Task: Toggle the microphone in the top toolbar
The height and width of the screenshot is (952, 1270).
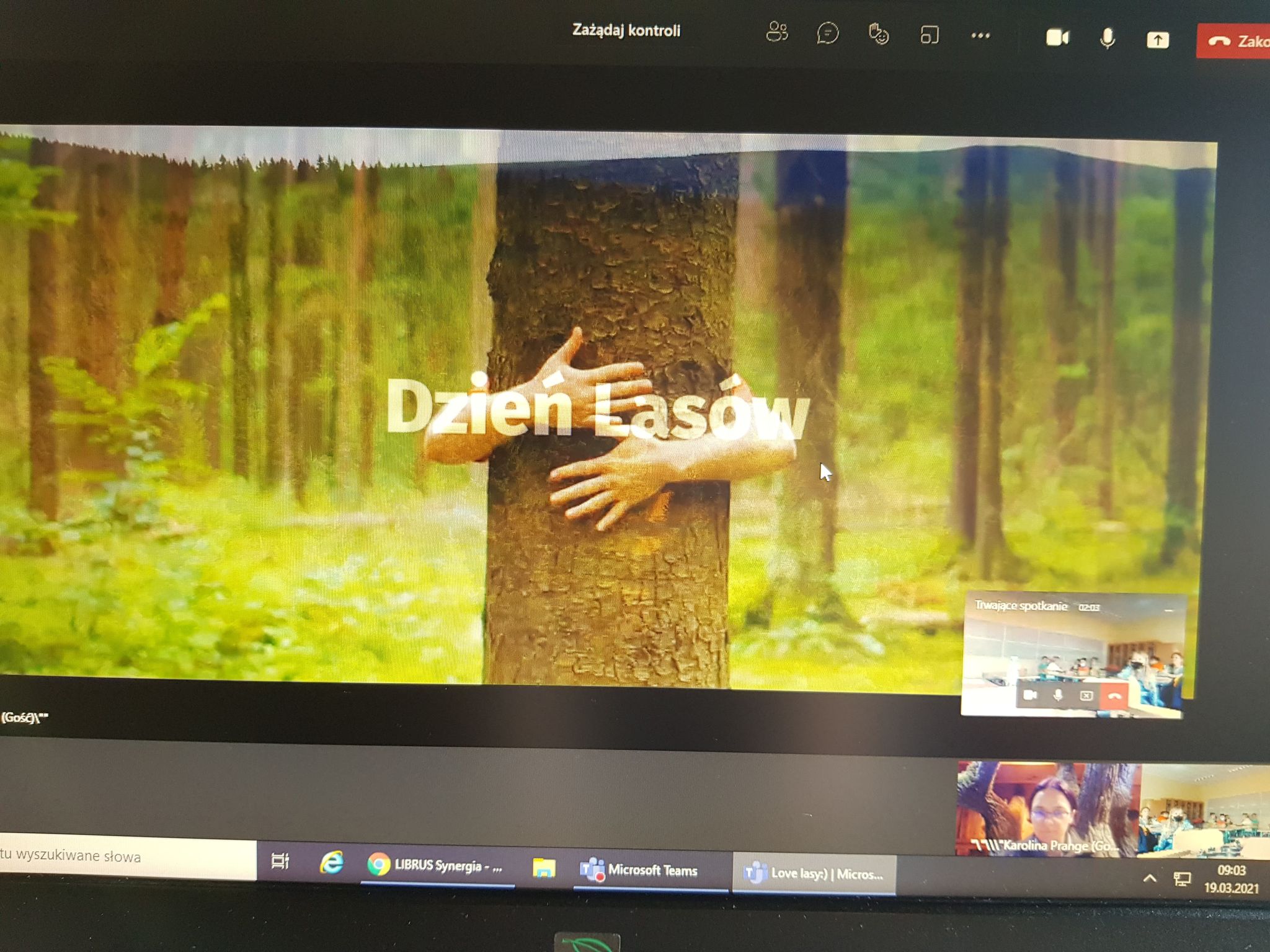Action: click(1108, 38)
